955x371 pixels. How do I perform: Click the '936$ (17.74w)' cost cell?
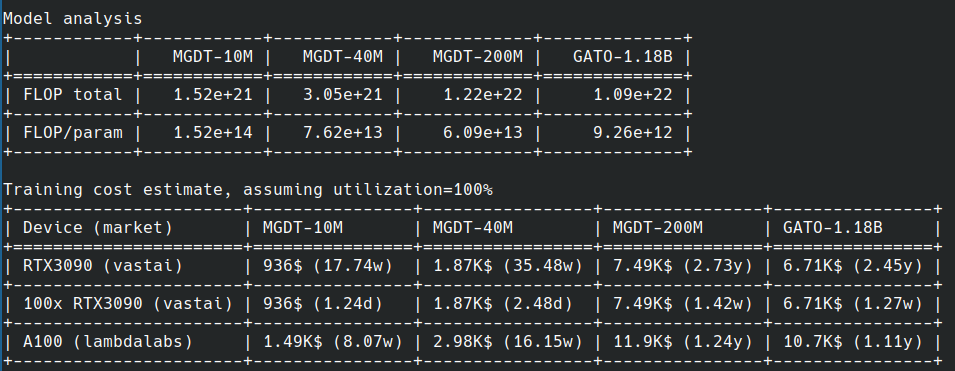point(328,266)
